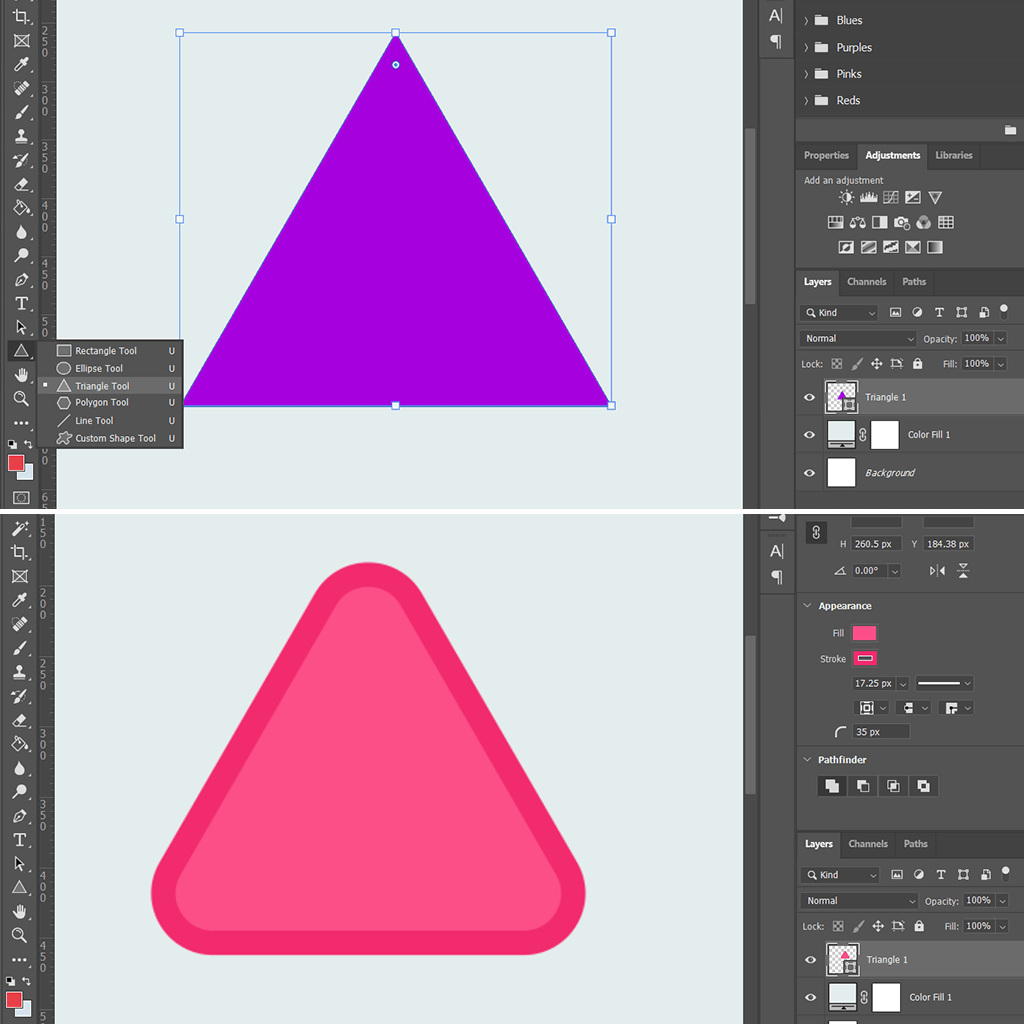Flip the shape vertically in Properties
1024x1024 pixels.
coord(963,571)
